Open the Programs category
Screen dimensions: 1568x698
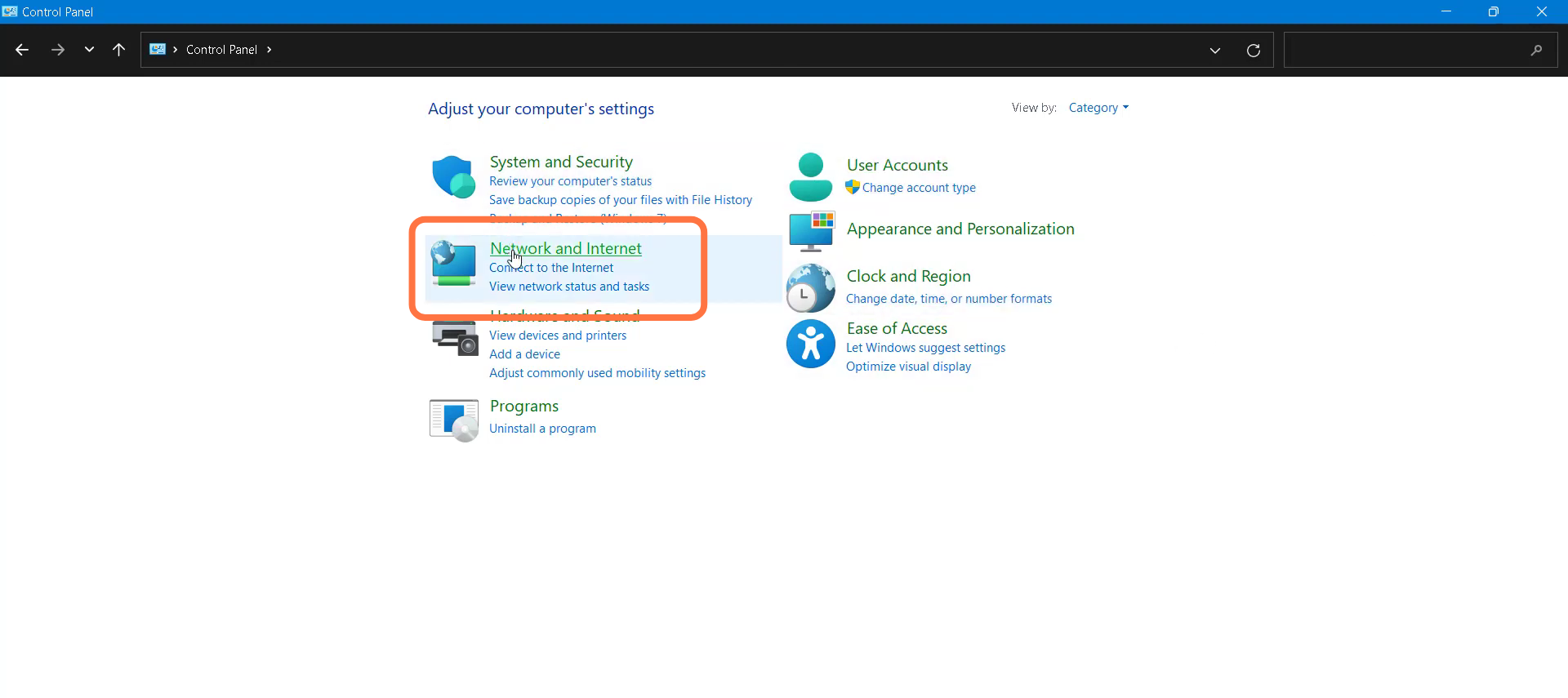coord(524,406)
